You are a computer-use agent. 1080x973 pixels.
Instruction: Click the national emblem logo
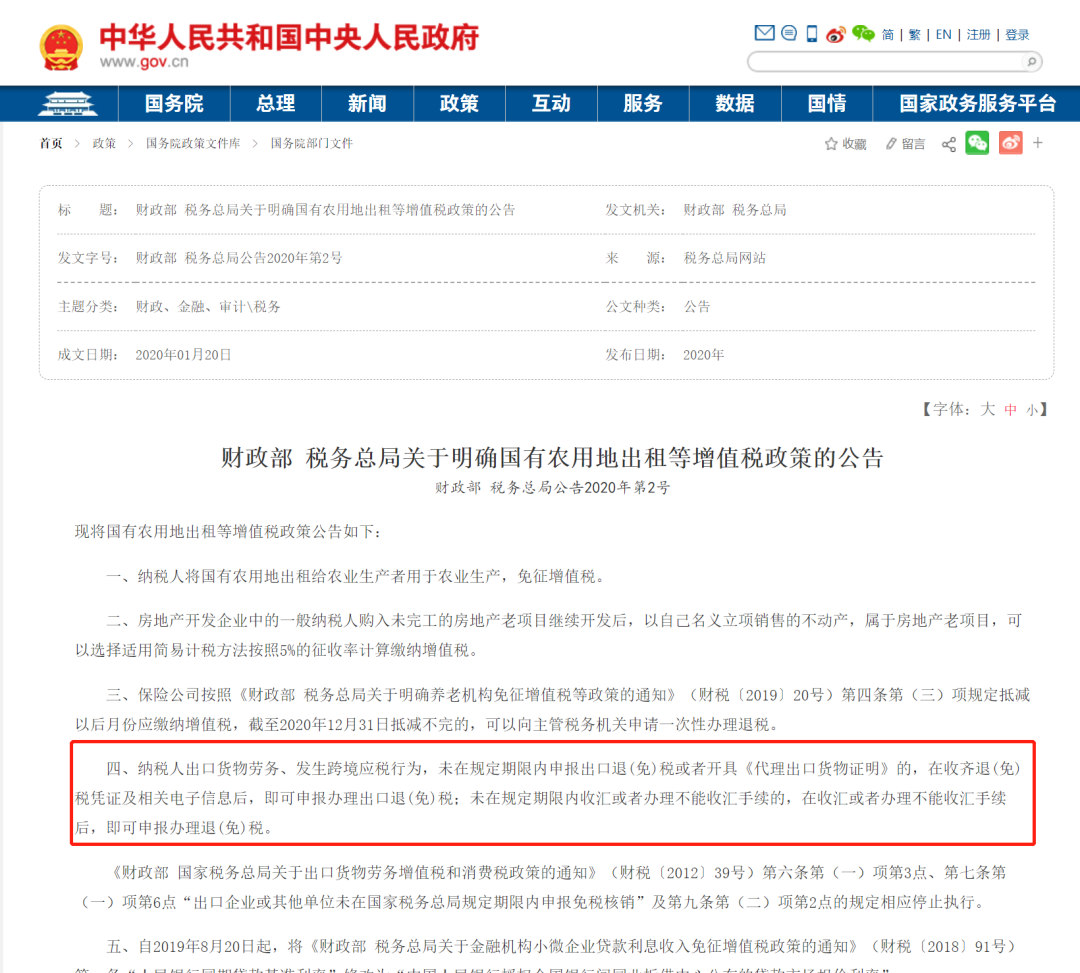[x=60, y=42]
